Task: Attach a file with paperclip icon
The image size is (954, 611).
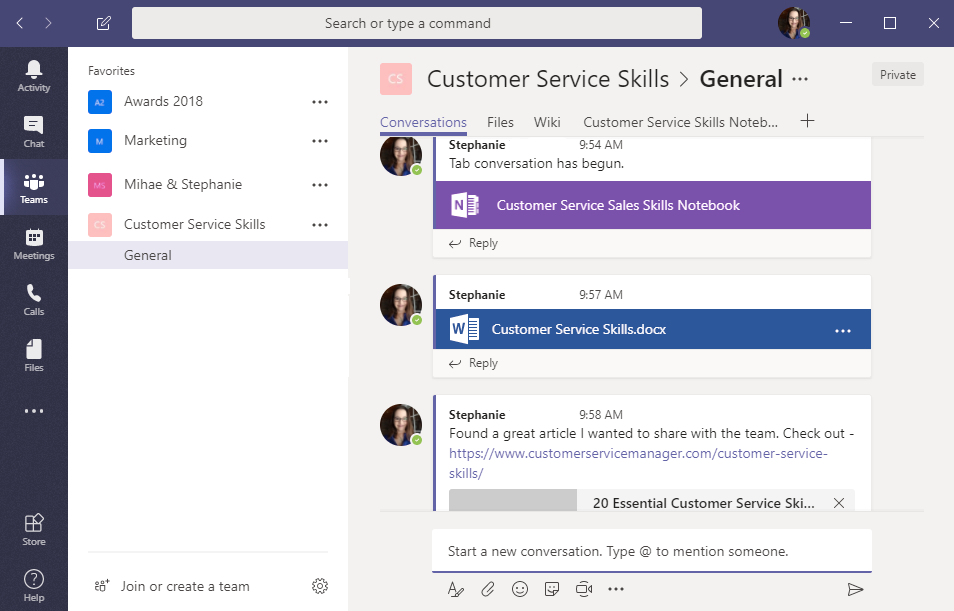Action: pos(487,589)
